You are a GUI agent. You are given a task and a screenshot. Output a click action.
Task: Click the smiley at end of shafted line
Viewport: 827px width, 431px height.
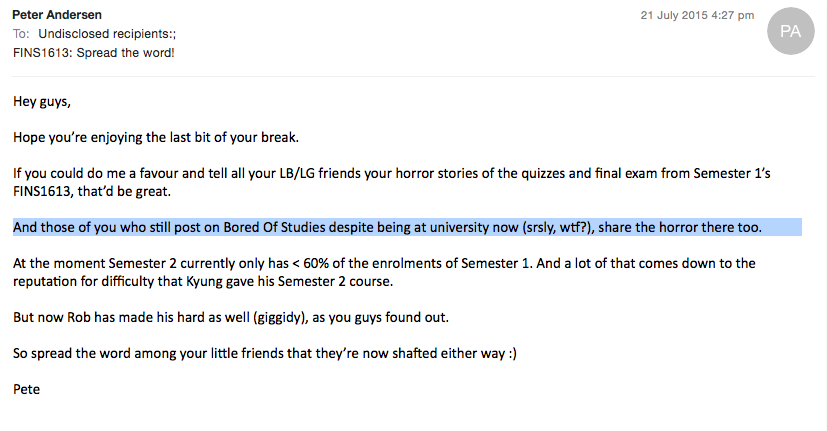click(512, 353)
